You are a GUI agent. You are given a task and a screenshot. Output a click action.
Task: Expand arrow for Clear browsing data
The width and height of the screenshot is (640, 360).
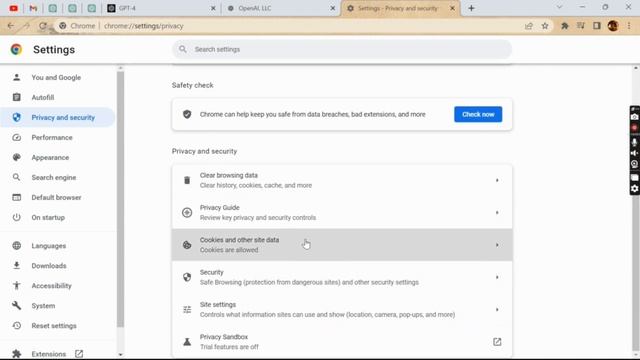coord(497,180)
